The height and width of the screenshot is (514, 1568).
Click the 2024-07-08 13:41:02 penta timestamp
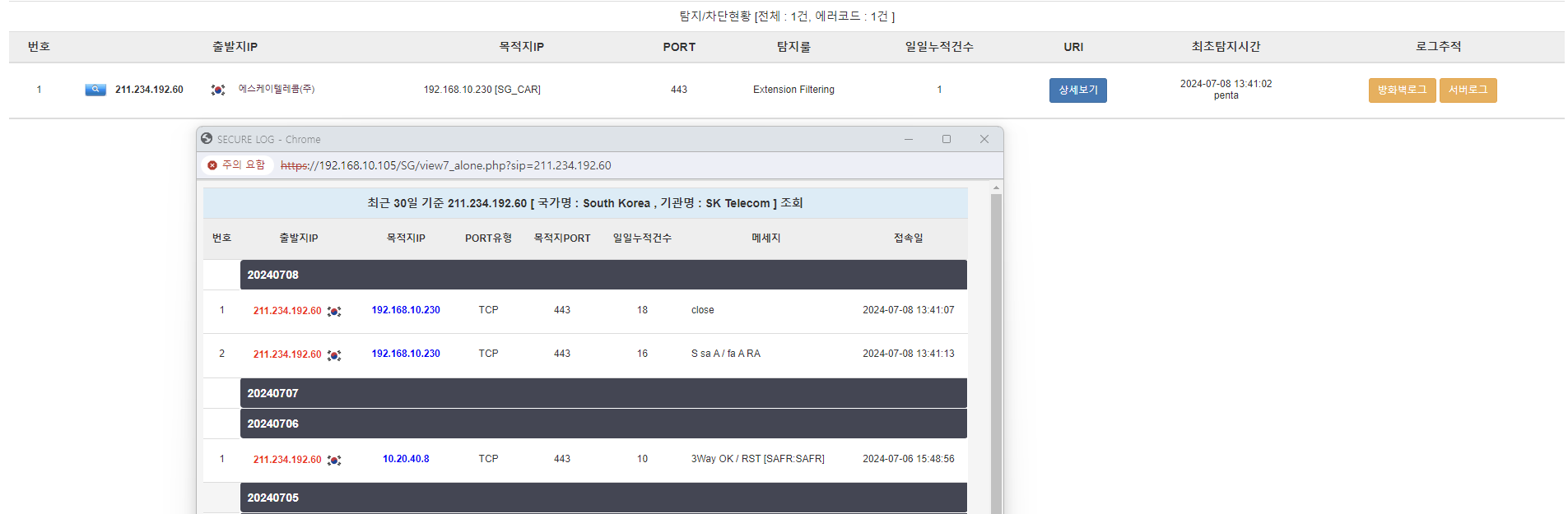pos(1226,90)
